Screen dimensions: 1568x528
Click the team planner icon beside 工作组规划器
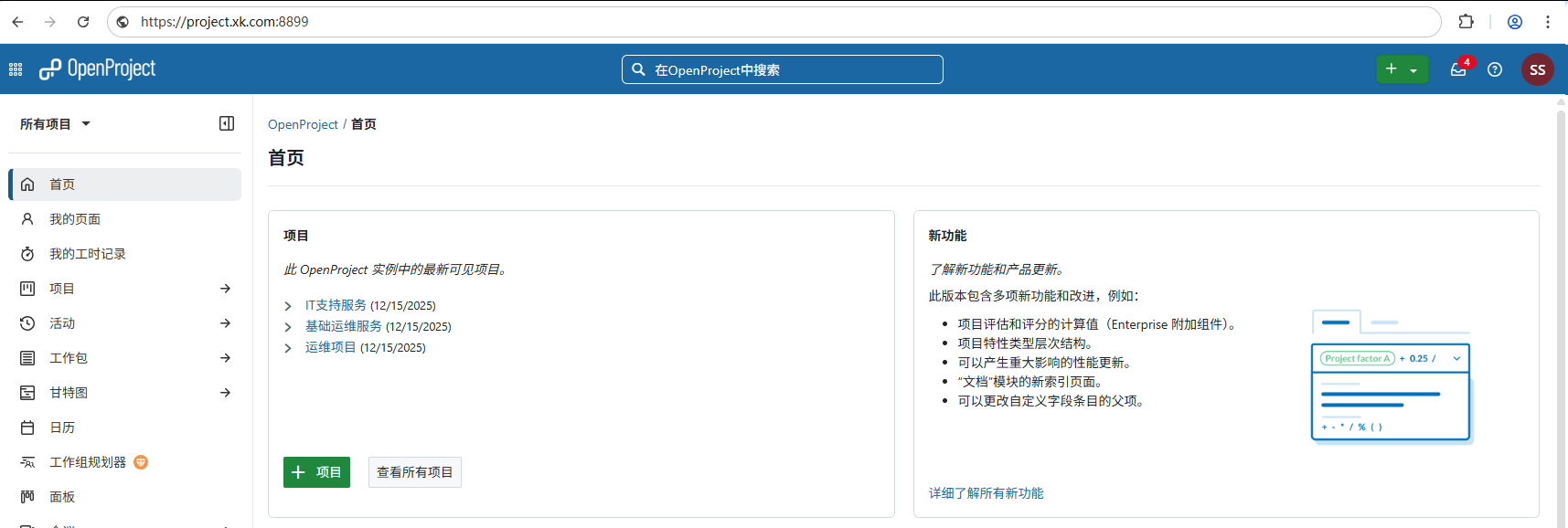[27, 462]
